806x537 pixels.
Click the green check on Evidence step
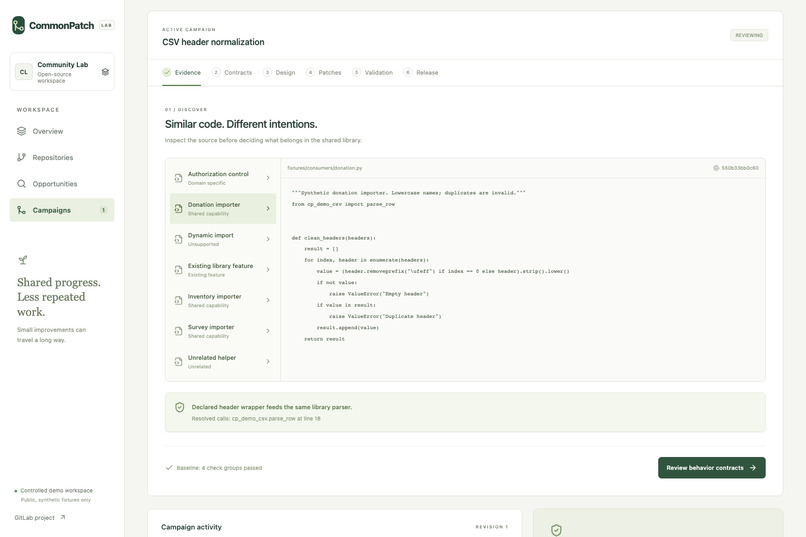click(x=167, y=72)
